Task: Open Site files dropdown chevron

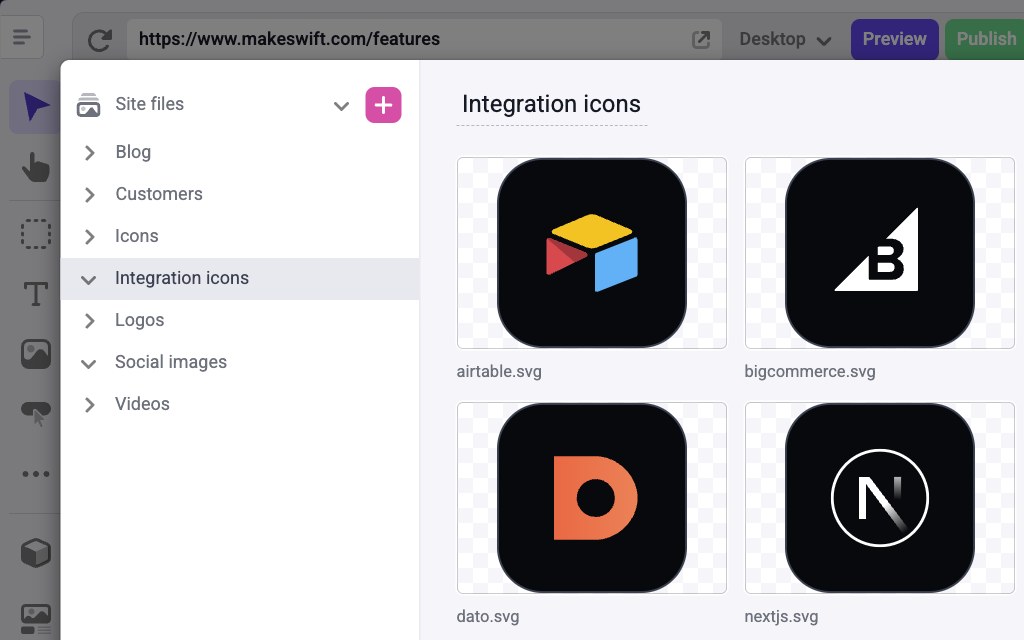Action: [341, 106]
